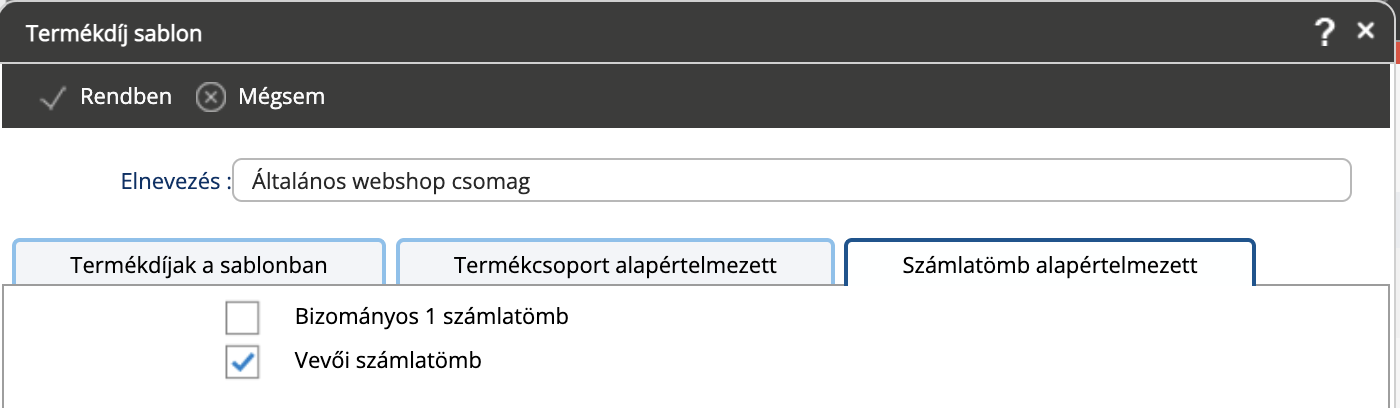Viewport: 1400px width, 408px height.
Task: Open the Termékcsoport alapértelmezett tab
Action: (615, 266)
